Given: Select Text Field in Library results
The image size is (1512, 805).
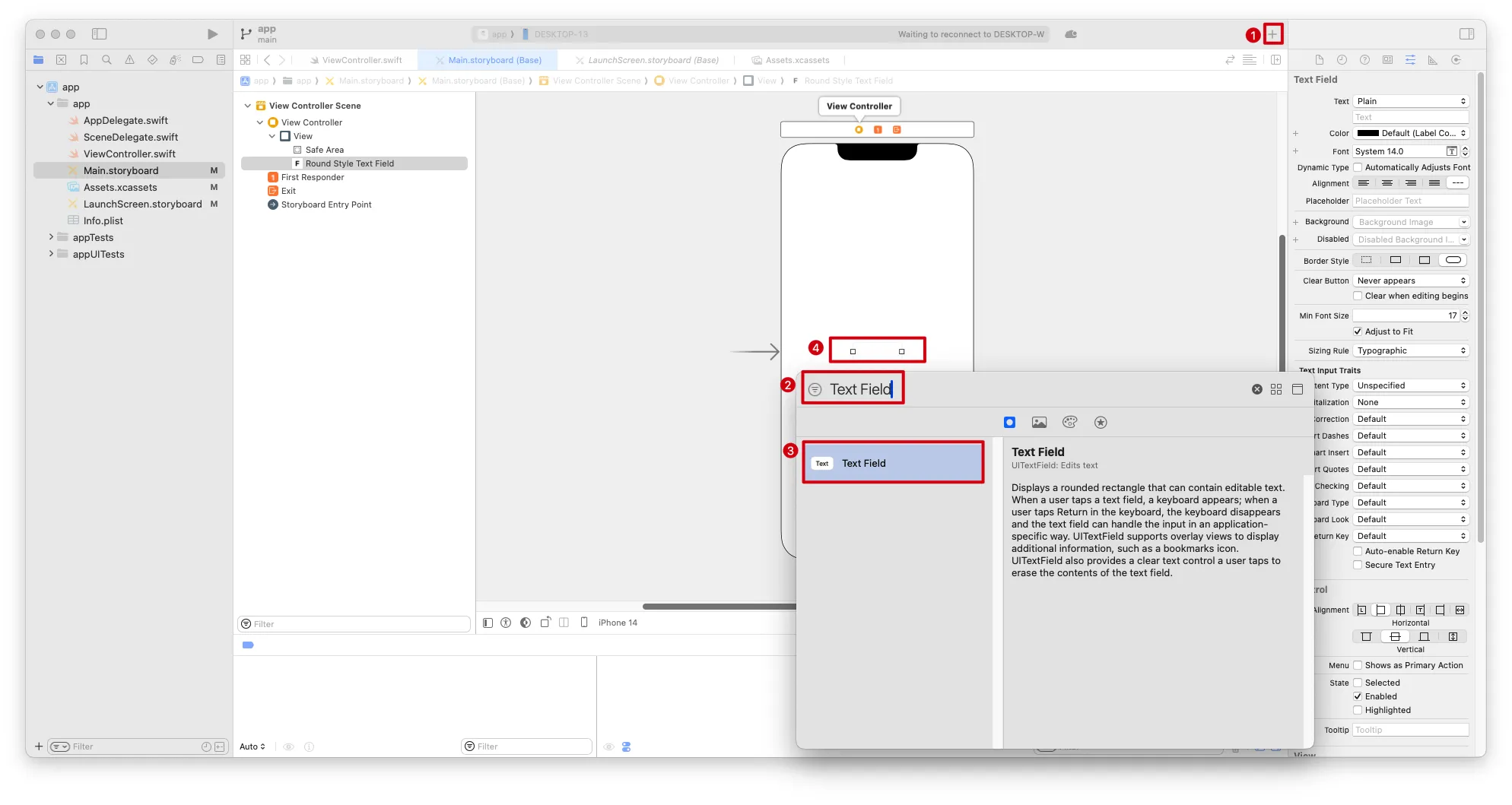Looking at the screenshot, I should (x=893, y=463).
